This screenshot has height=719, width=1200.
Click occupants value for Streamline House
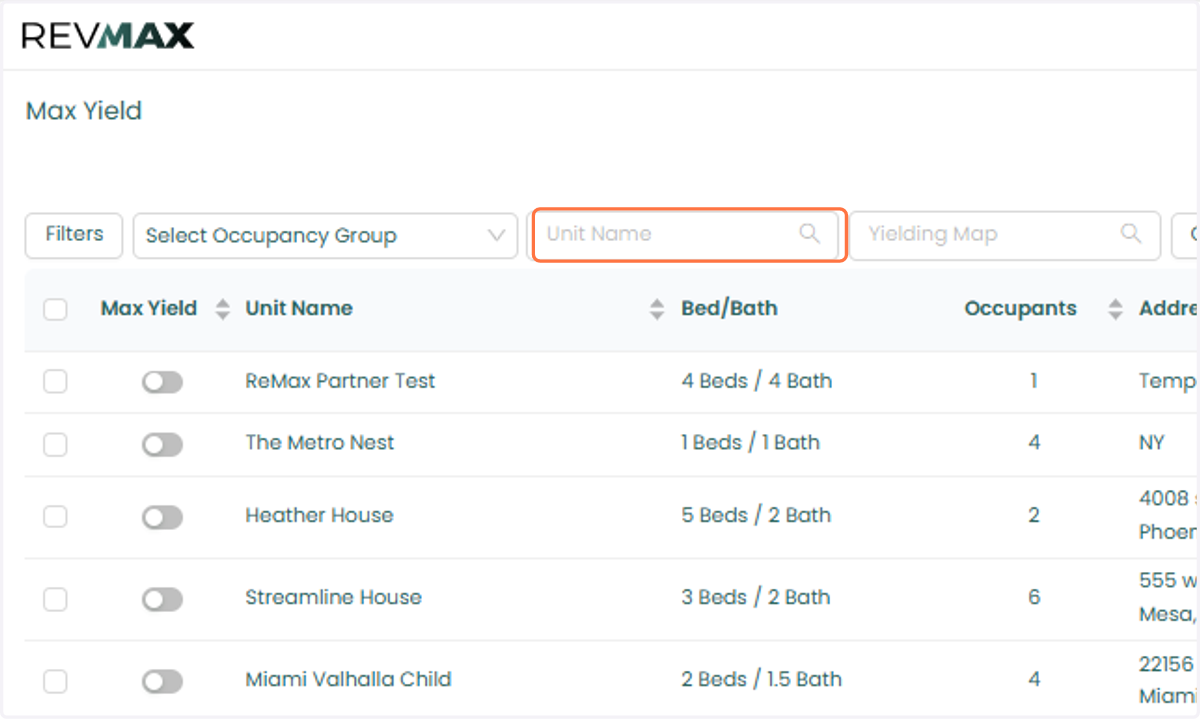(1034, 597)
